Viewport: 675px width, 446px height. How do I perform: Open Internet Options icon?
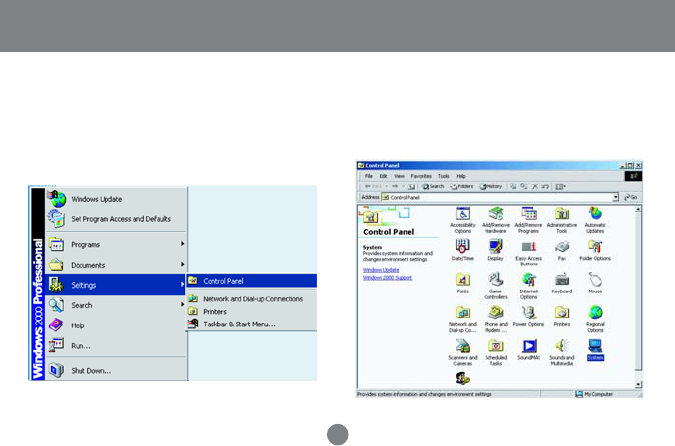tap(528, 286)
